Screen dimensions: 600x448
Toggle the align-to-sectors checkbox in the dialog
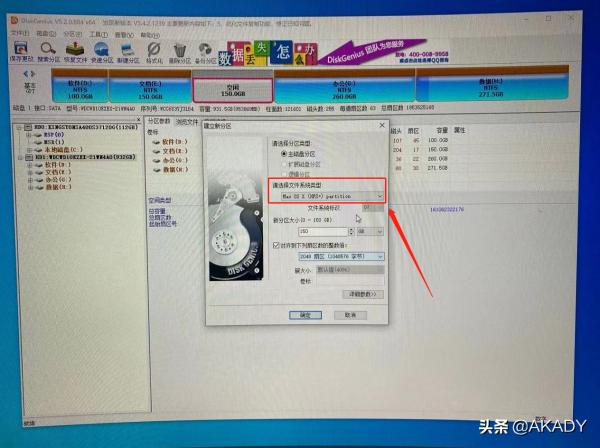click(x=276, y=245)
